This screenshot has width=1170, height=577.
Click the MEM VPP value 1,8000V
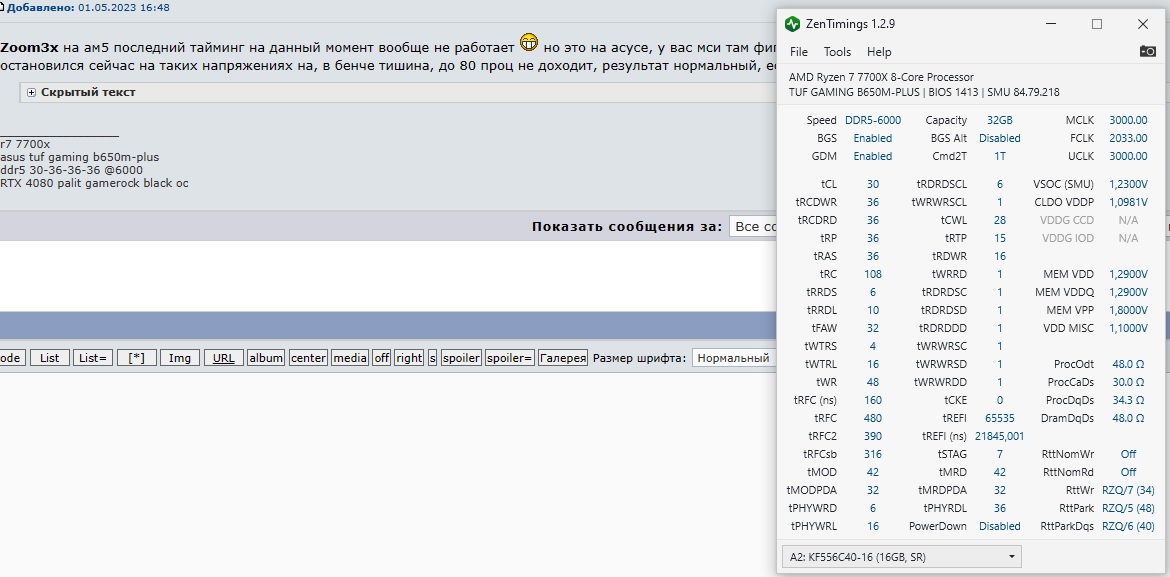pos(1128,310)
